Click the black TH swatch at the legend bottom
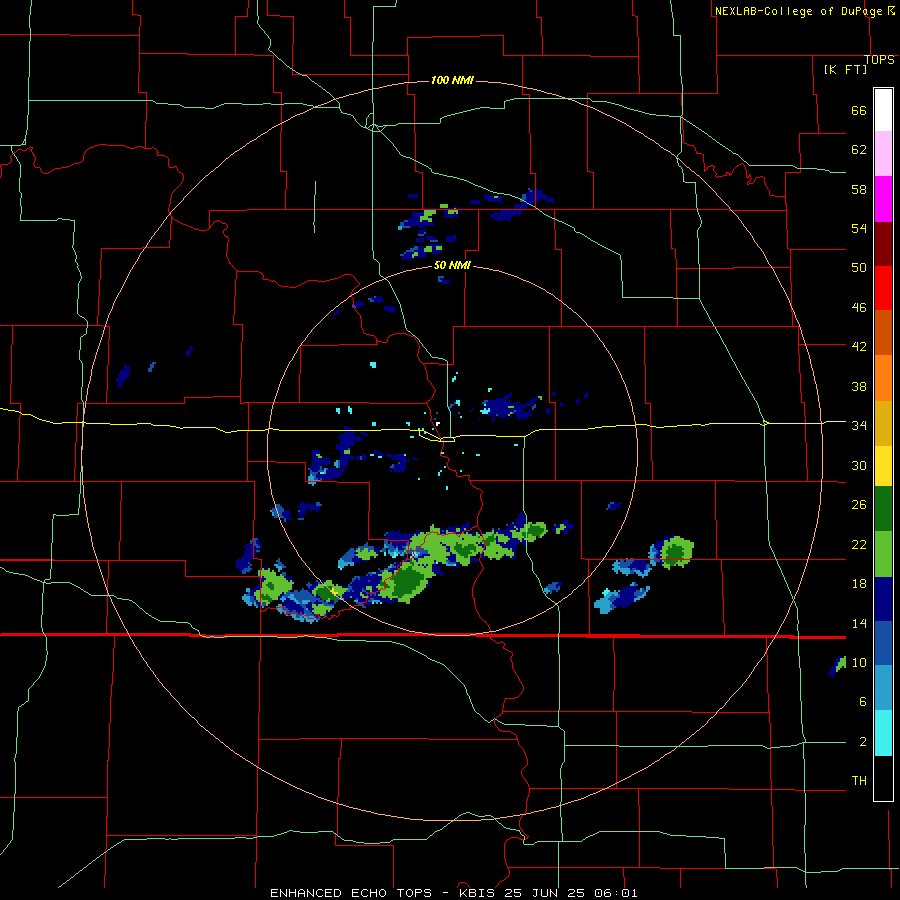 coord(883,778)
